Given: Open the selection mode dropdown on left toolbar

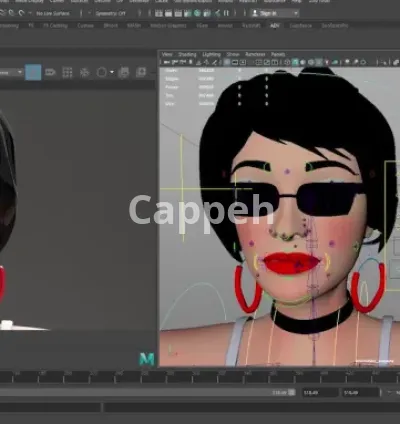Looking at the screenshot, I should [11, 72].
